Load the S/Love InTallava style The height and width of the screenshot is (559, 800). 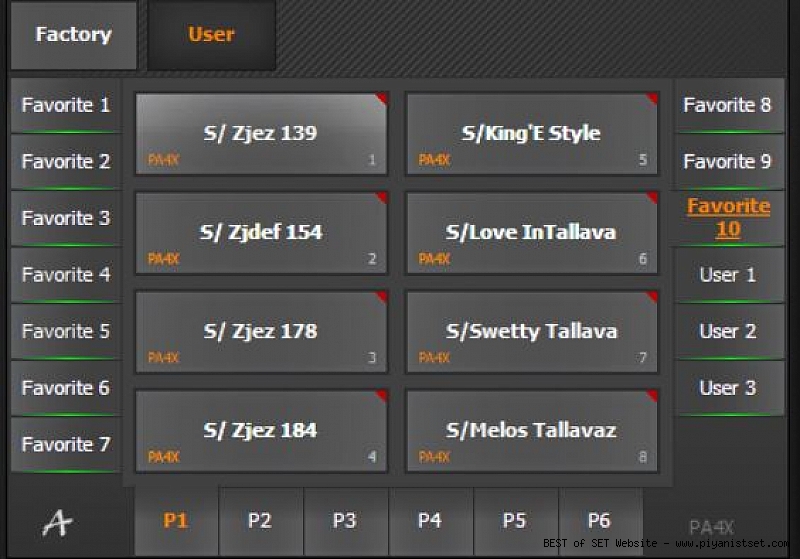point(531,233)
